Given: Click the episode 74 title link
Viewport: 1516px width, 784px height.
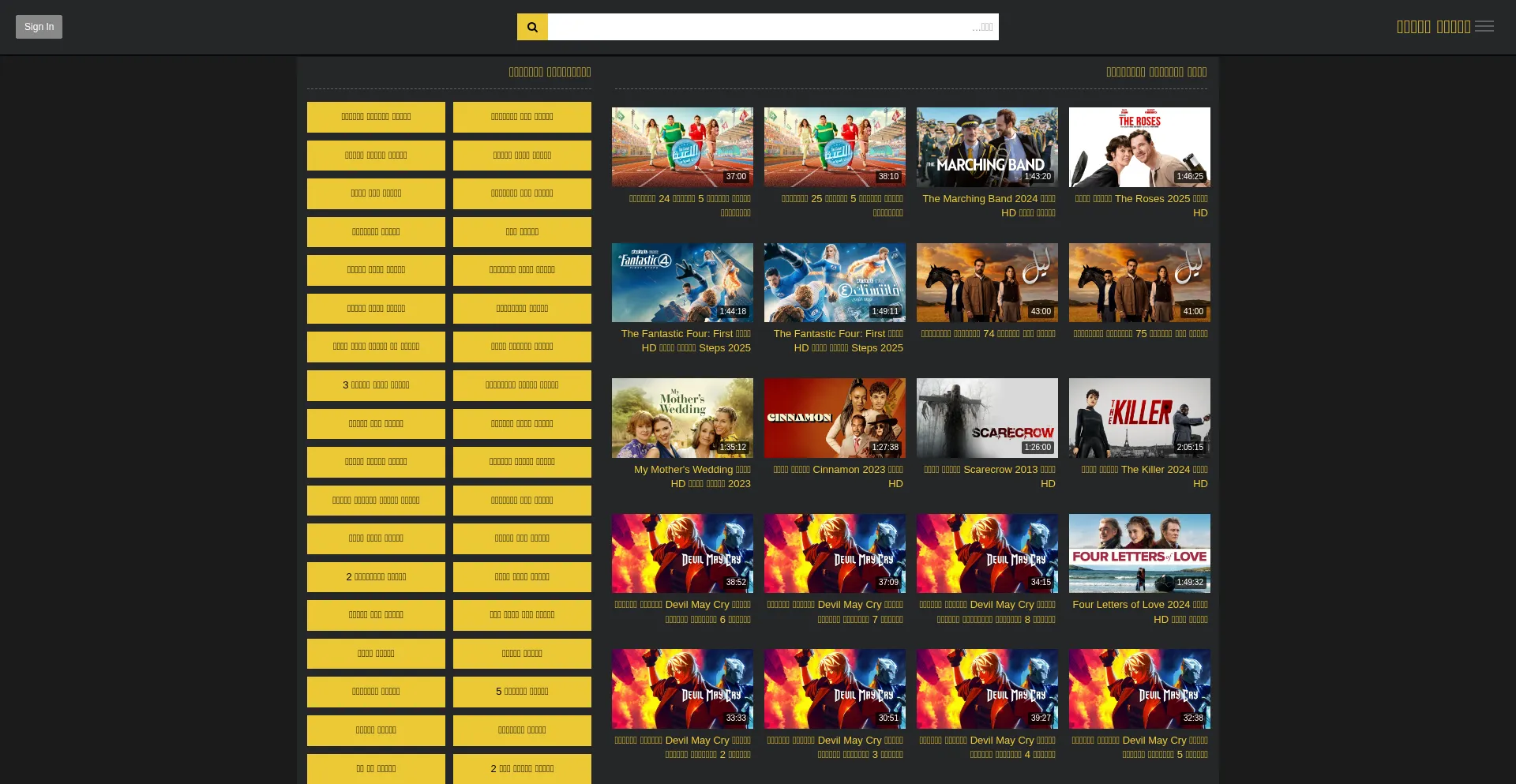Looking at the screenshot, I should point(988,334).
